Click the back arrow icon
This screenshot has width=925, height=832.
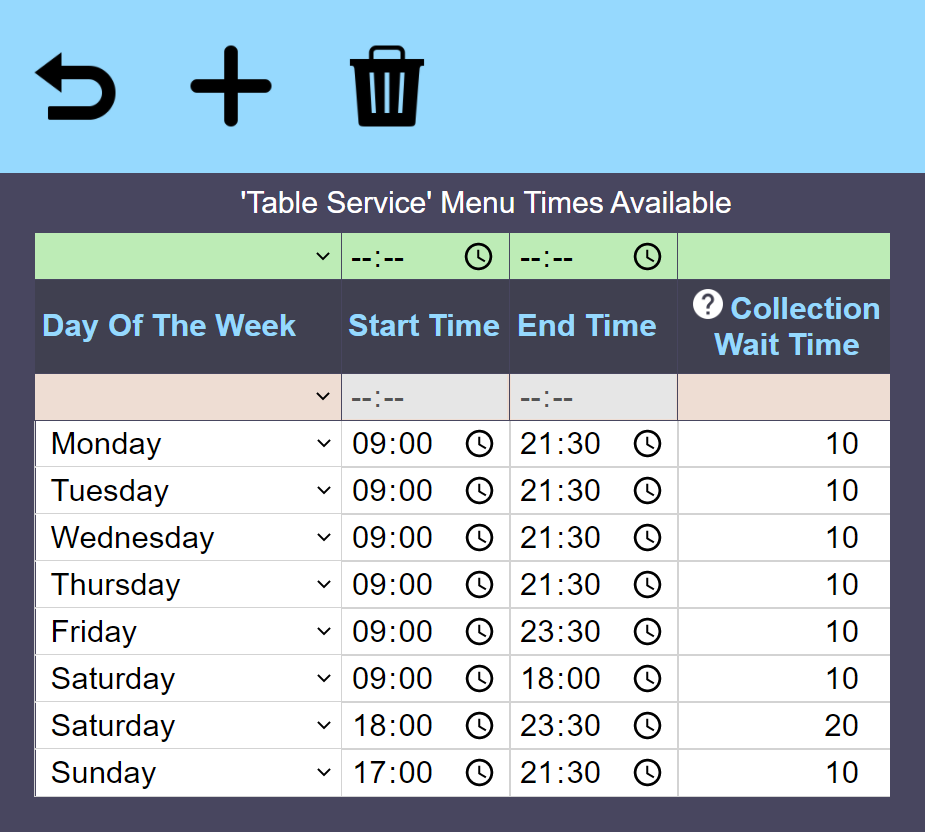tap(76, 87)
